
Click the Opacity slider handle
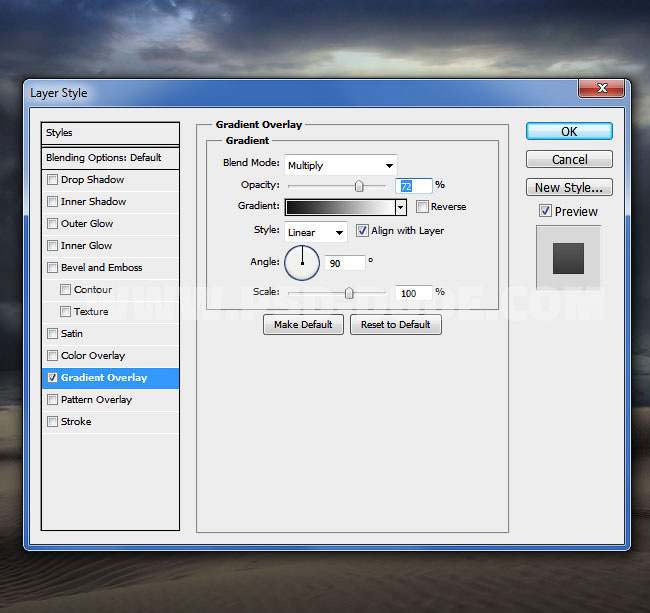358,185
